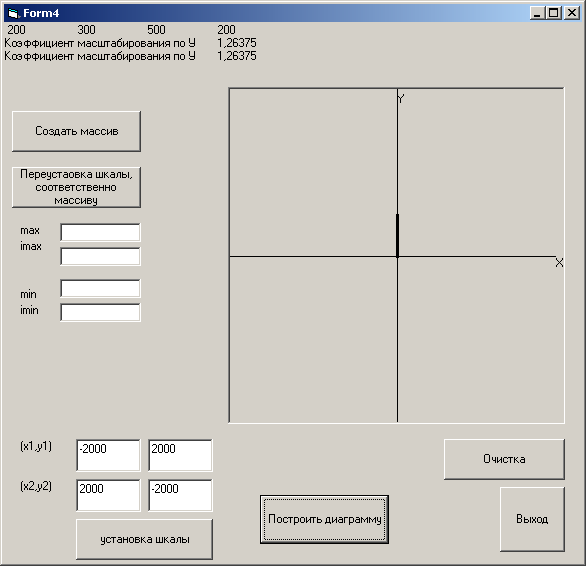586x566 pixels.
Task: Click the X axis label in chart
Action: (559, 263)
